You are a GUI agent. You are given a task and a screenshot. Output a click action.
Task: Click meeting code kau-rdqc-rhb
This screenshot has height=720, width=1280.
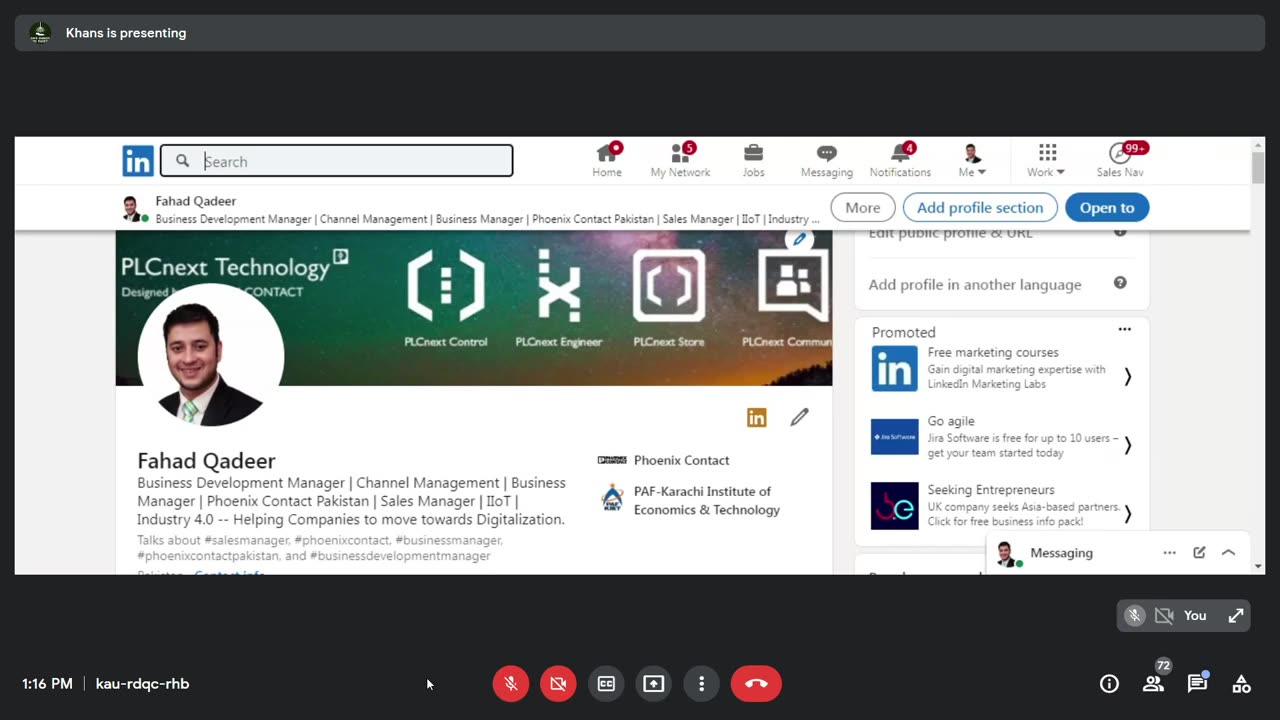(x=142, y=684)
